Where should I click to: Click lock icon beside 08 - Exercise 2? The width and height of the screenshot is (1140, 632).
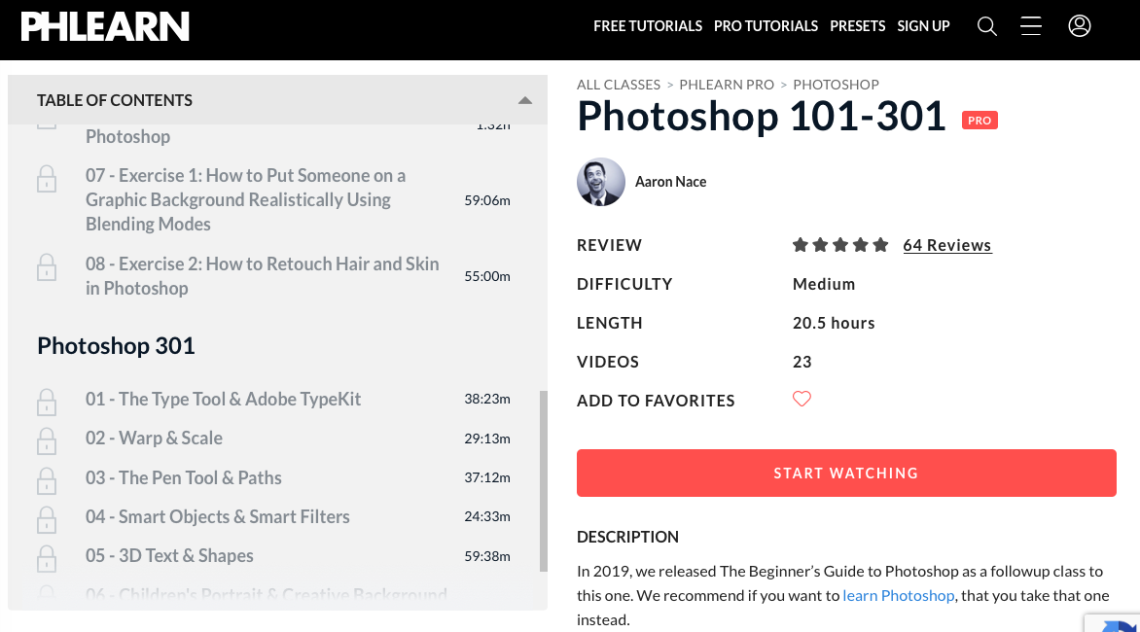47,268
